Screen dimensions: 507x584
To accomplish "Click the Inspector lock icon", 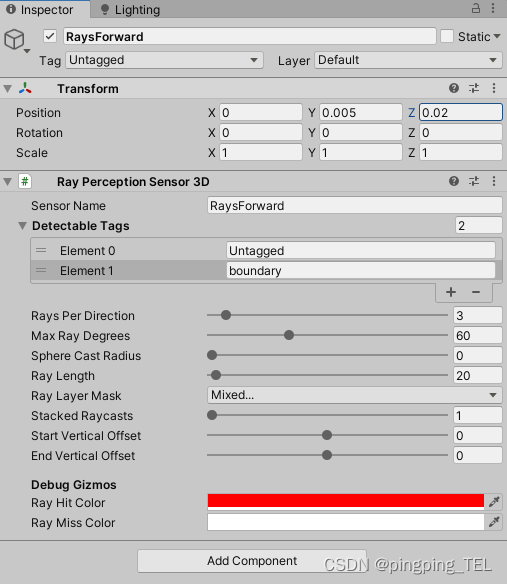I will pos(476,9).
